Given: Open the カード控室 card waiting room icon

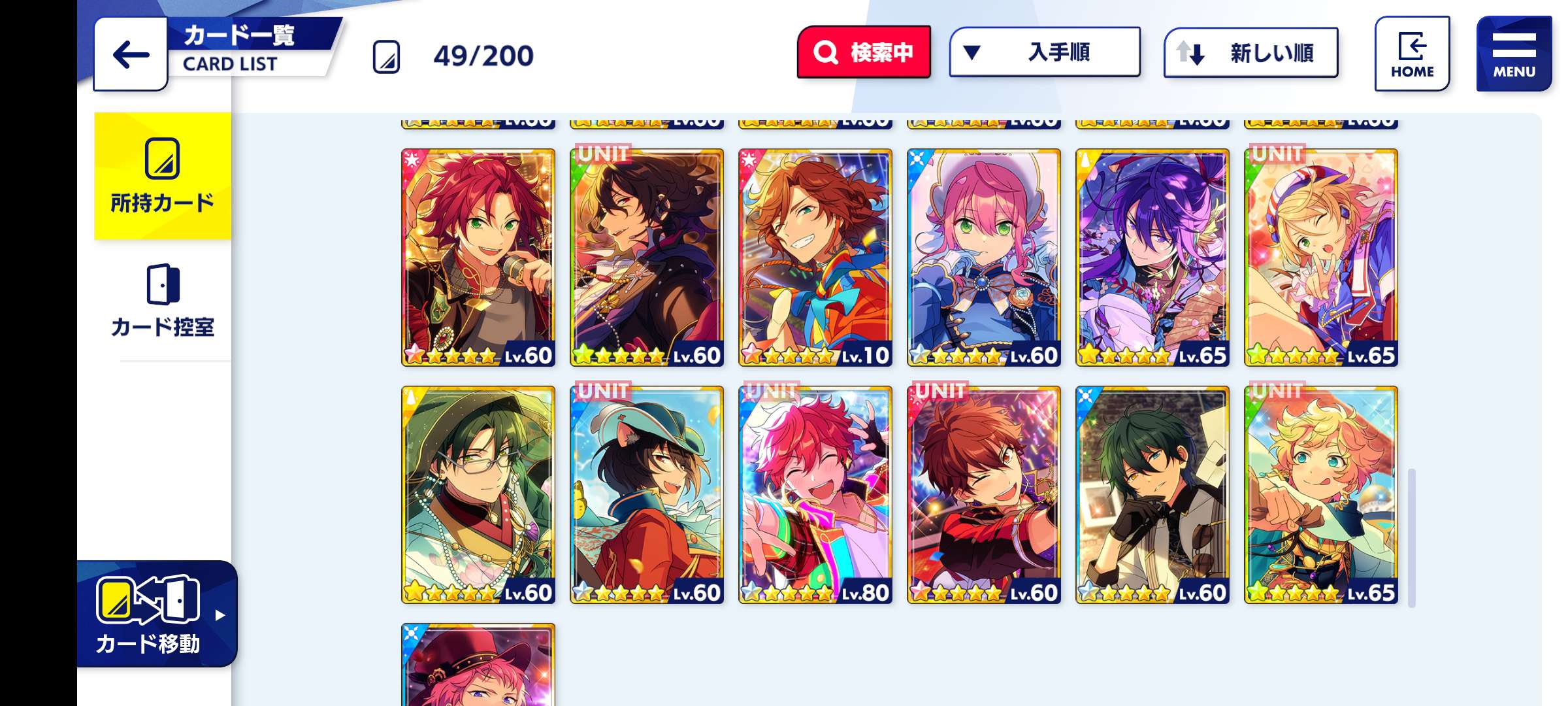Looking at the screenshot, I should [x=163, y=284].
